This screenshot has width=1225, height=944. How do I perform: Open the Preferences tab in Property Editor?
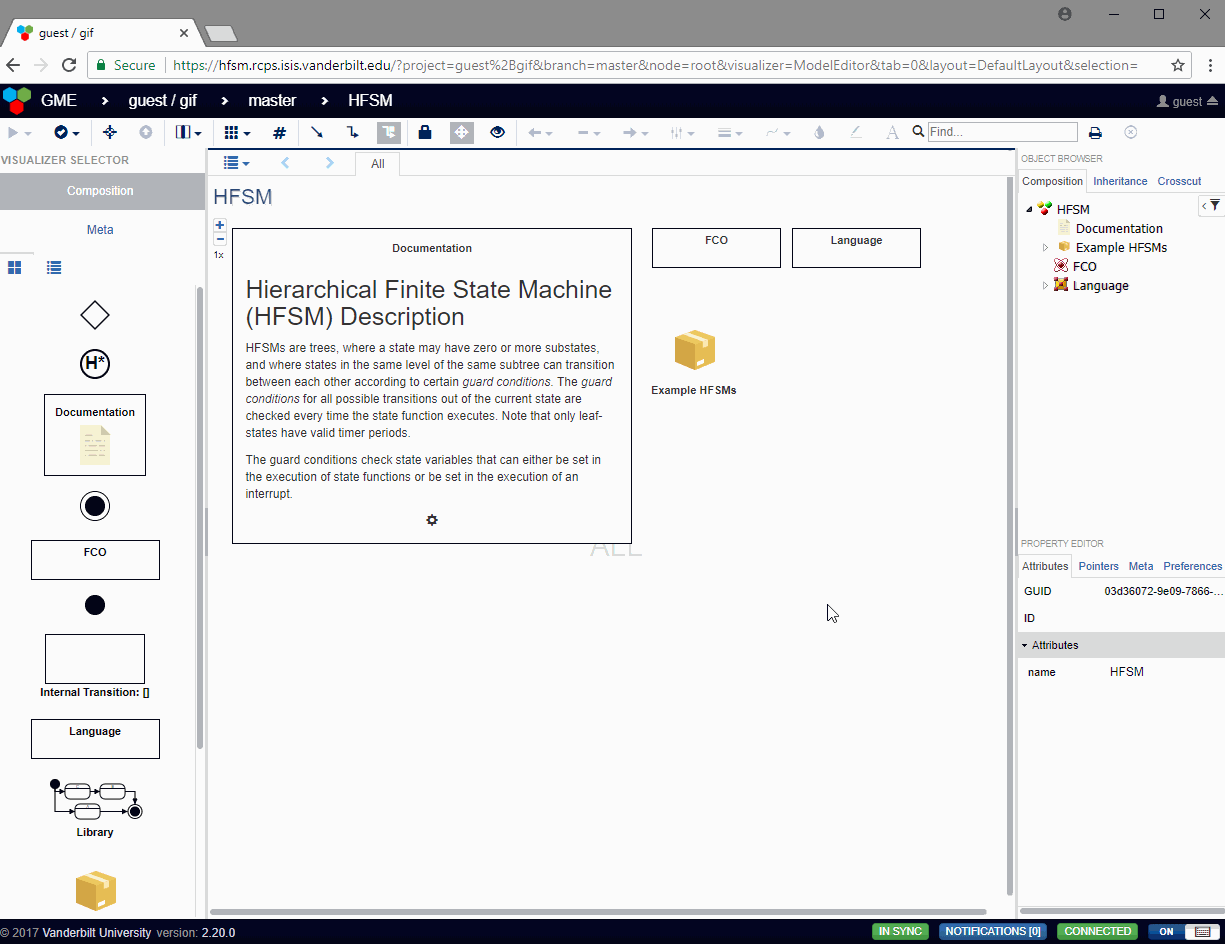[1192, 566]
